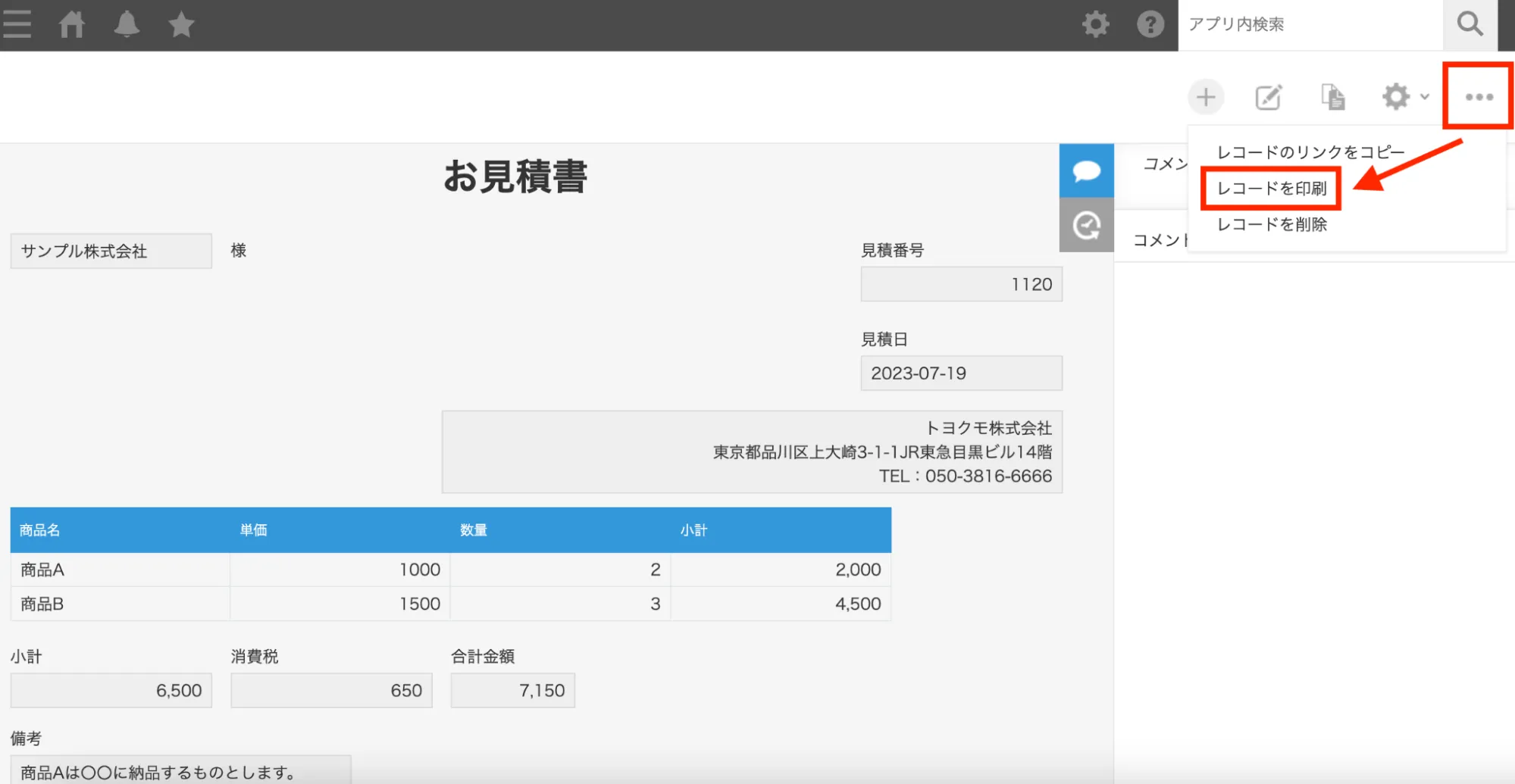
Task: Choose レコードを印刷 from the menu
Action: (x=1271, y=189)
